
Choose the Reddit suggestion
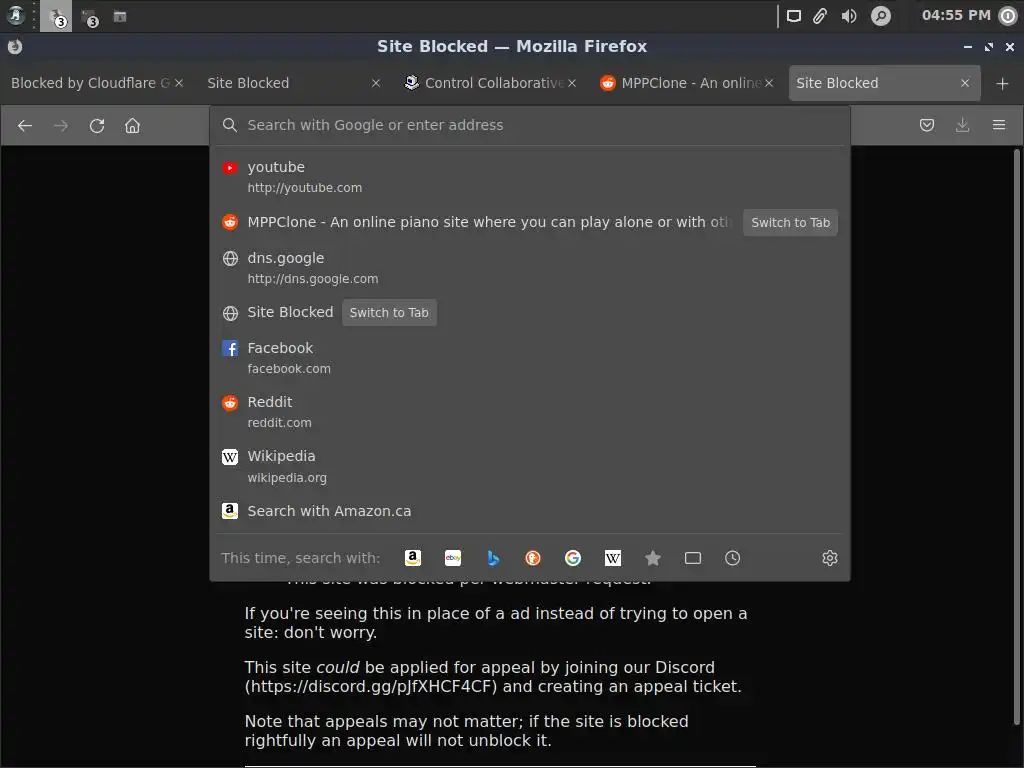[530, 412]
